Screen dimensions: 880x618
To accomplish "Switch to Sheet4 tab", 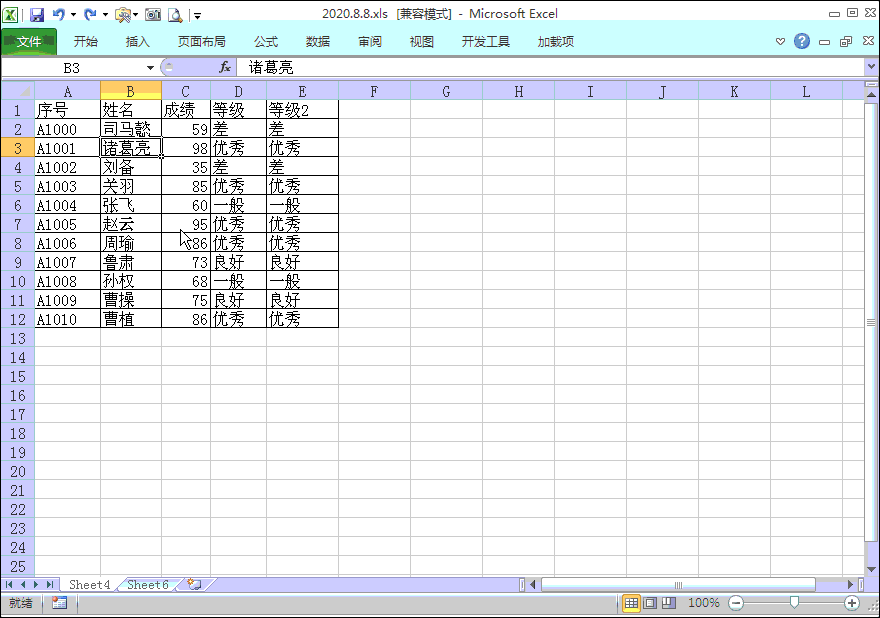I will [x=89, y=584].
